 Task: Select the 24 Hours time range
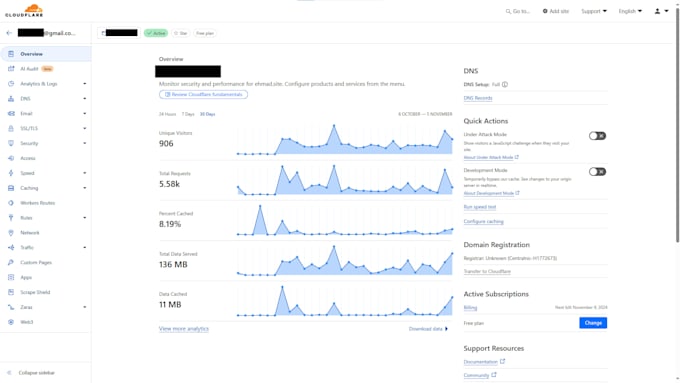(x=167, y=114)
